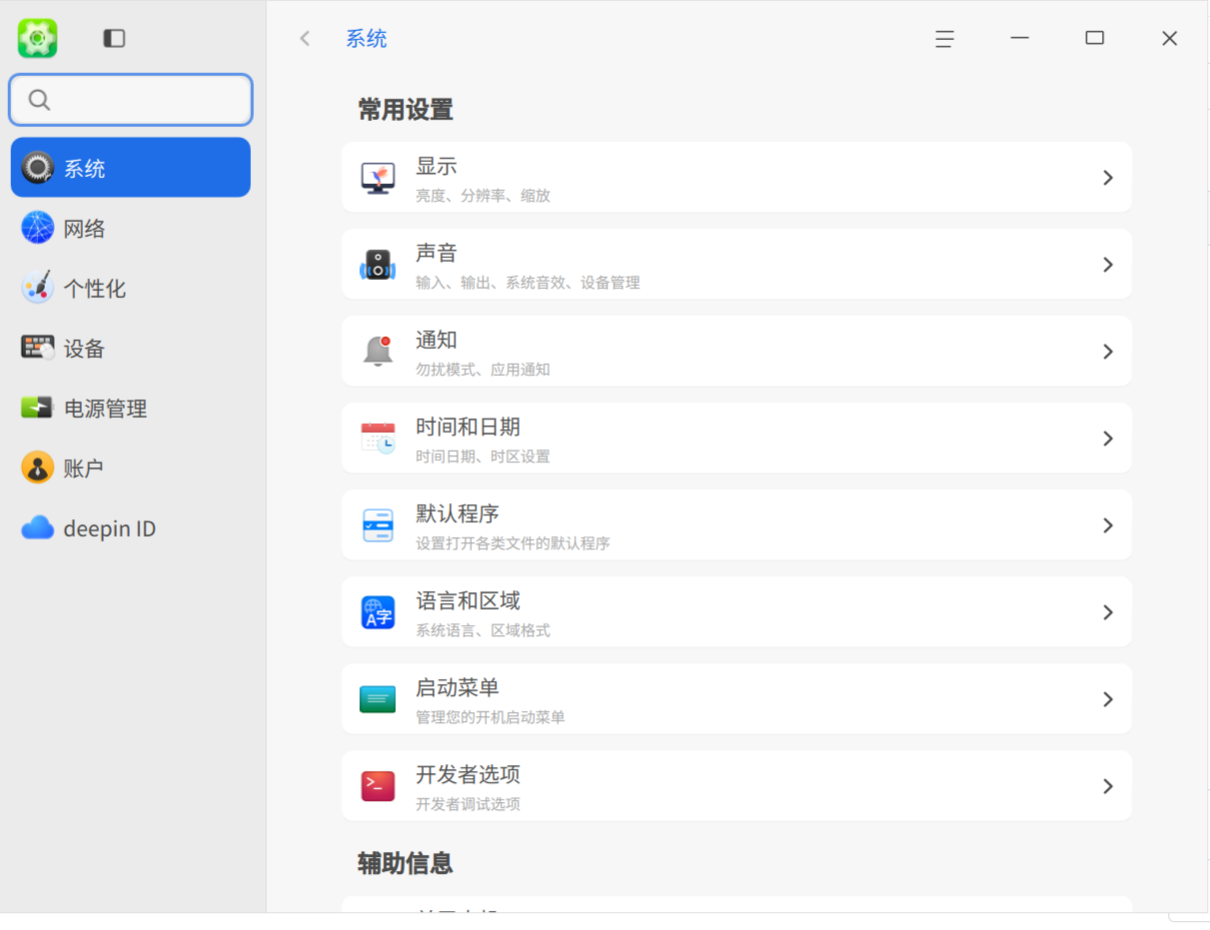The height and width of the screenshot is (930, 1210).
Task: Go back with the left arrow
Action: [x=305, y=38]
